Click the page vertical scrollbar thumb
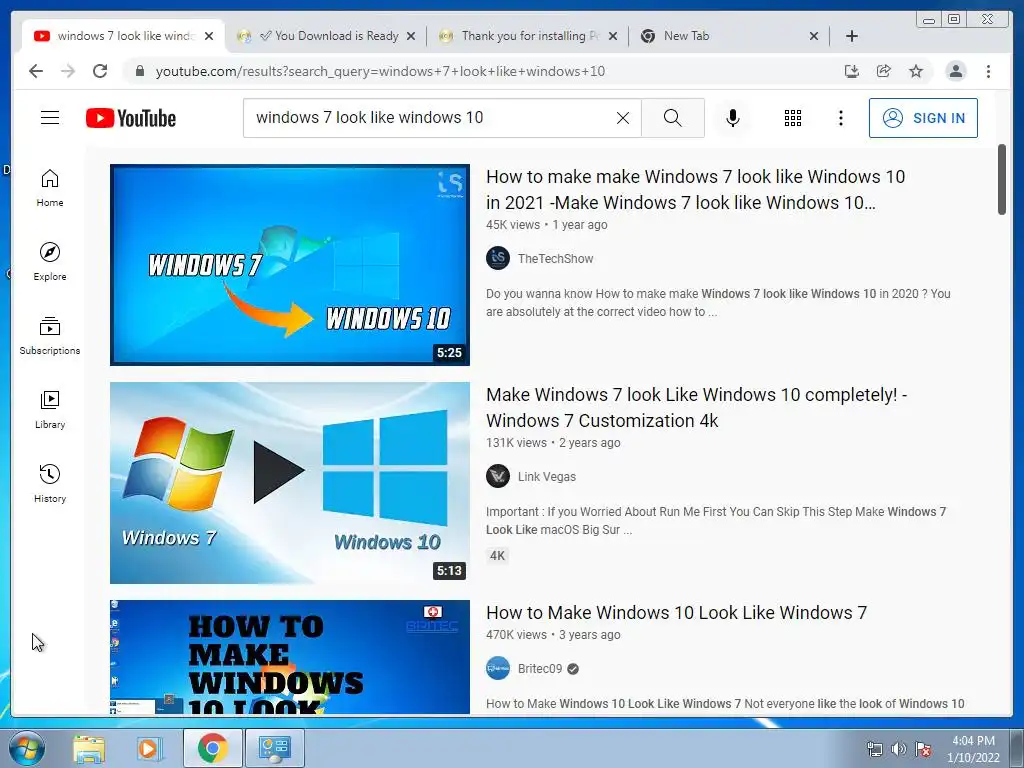This screenshot has height=768, width=1024. click(1002, 180)
